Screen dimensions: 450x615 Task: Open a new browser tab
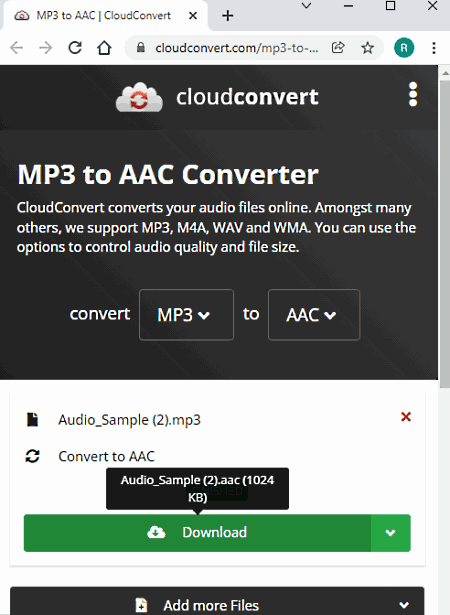click(228, 16)
